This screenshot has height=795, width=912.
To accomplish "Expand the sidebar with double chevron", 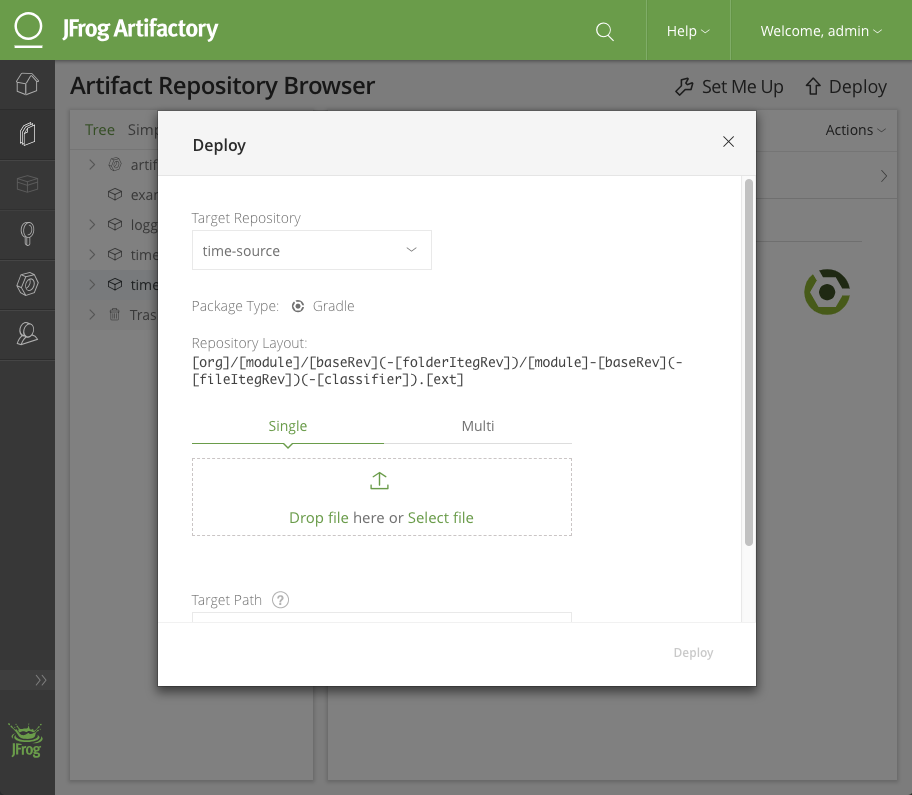I will (x=41, y=680).
